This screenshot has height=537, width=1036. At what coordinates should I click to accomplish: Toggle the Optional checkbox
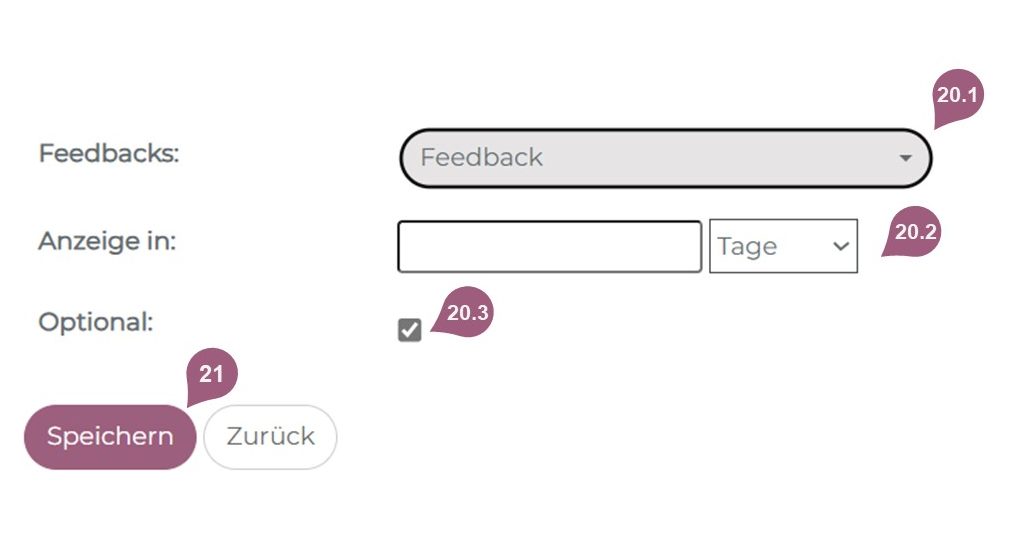coord(410,330)
